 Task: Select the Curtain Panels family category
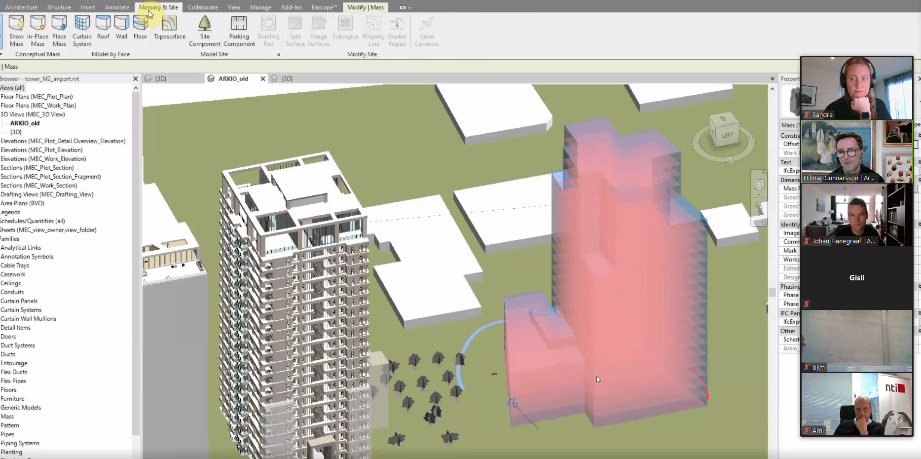[19, 301]
